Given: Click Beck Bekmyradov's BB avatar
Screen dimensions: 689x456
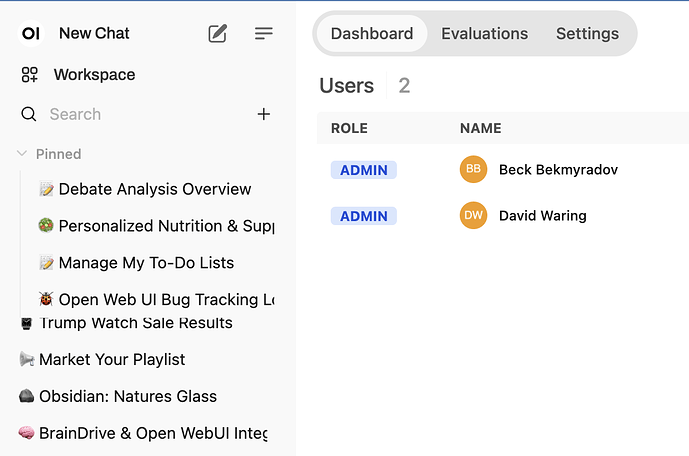Looking at the screenshot, I should coord(473,169).
